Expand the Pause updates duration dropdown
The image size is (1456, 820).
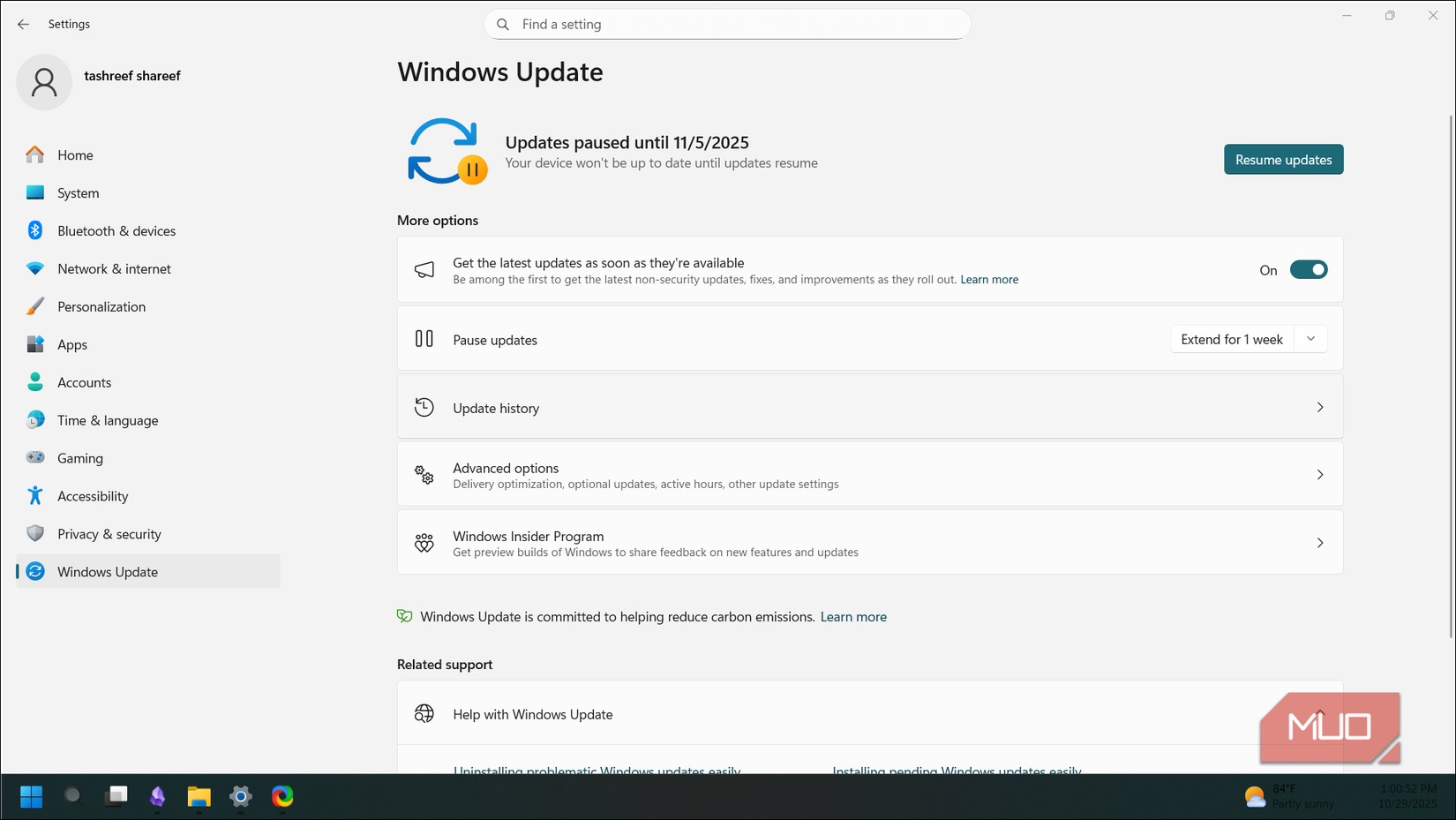1311,338
